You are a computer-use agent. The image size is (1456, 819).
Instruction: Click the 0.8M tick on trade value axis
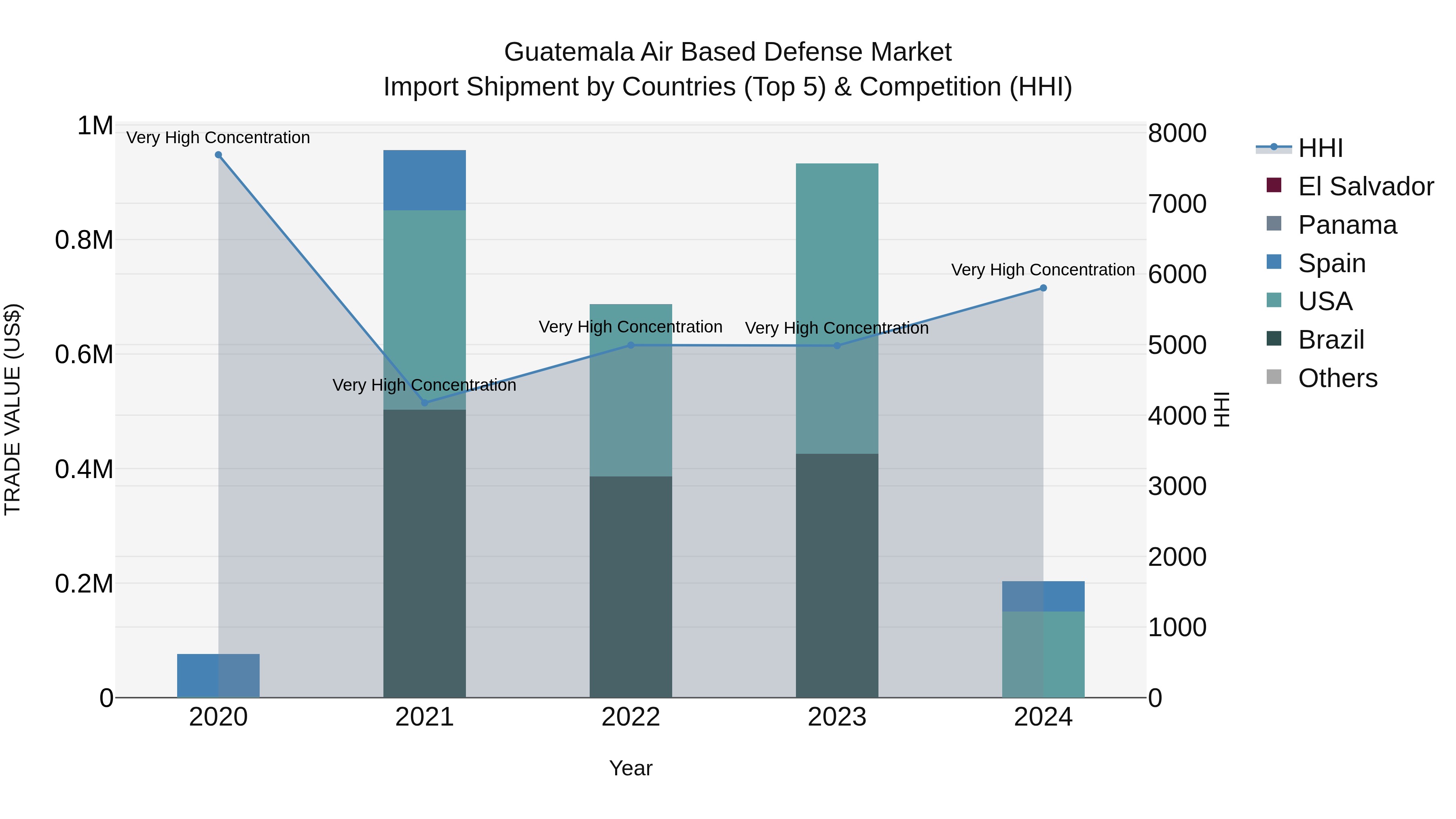[x=84, y=240]
